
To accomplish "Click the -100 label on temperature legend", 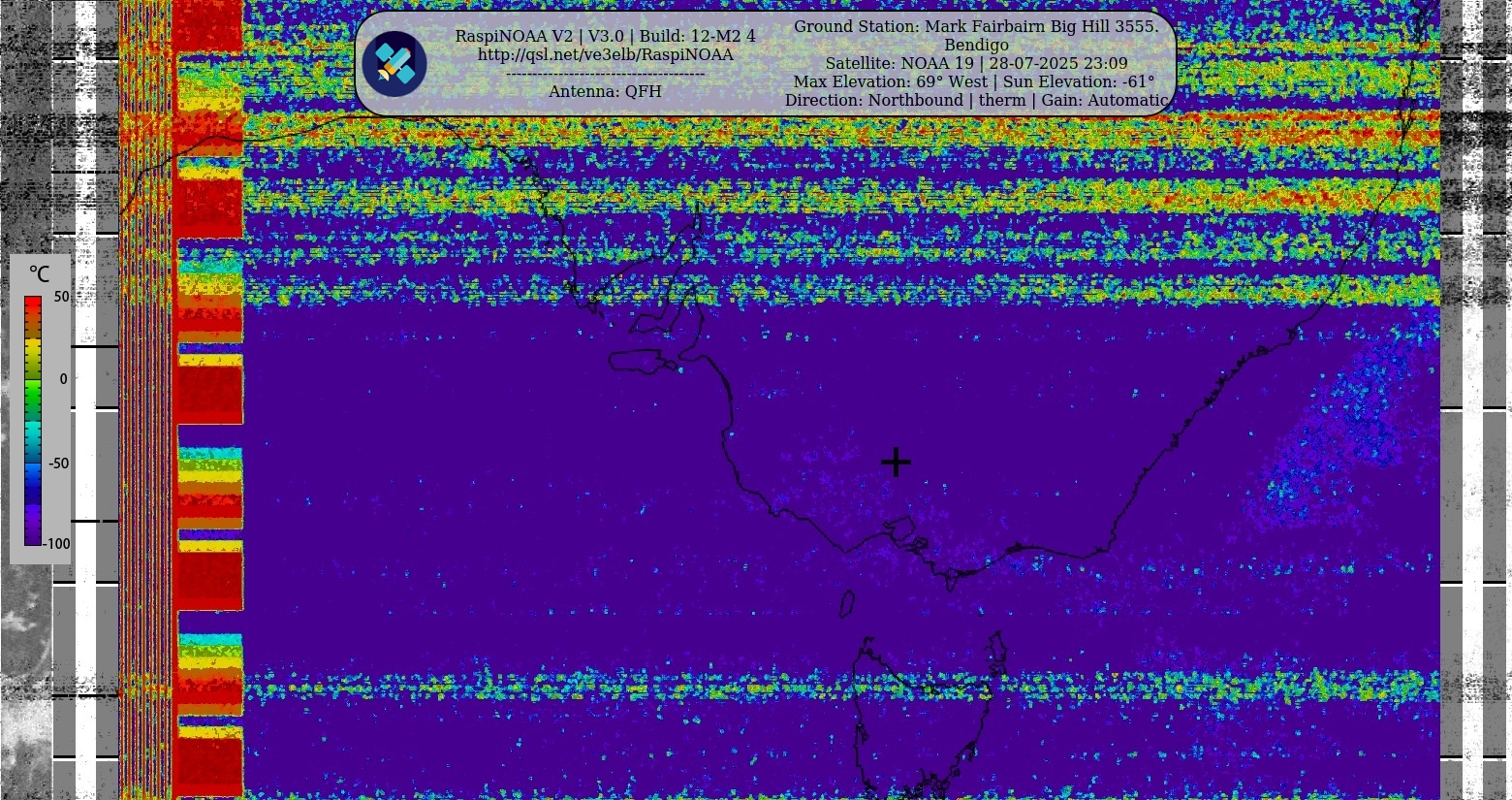I will pyautogui.click(x=57, y=544).
